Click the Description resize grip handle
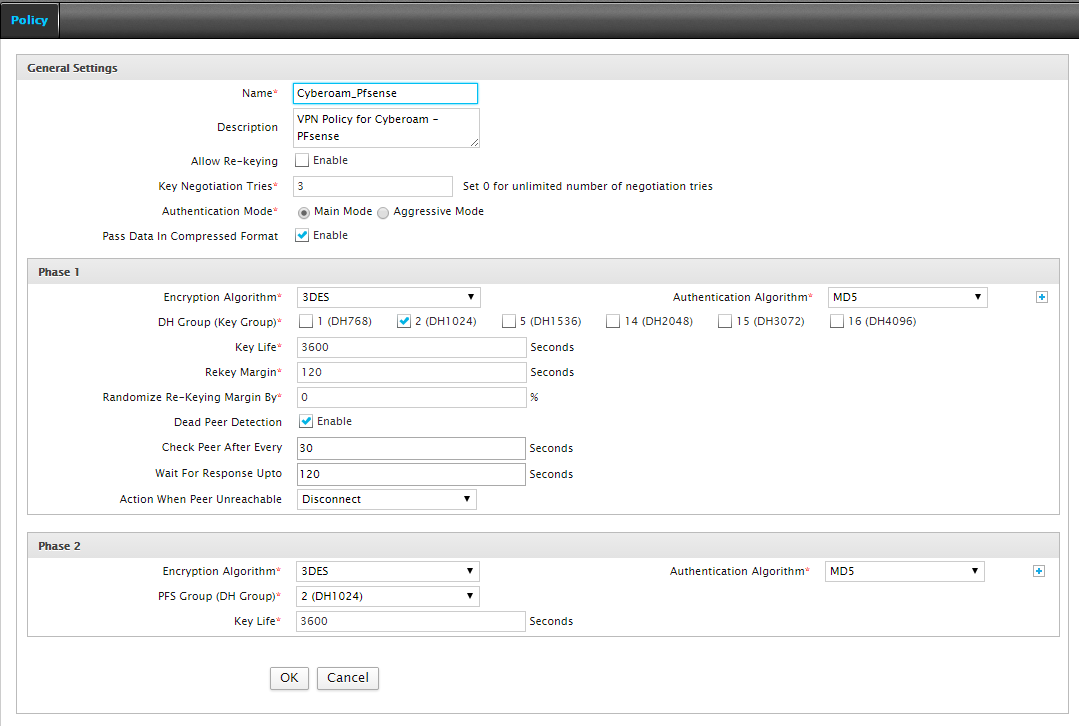The image size is (1079, 726). coord(475,142)
